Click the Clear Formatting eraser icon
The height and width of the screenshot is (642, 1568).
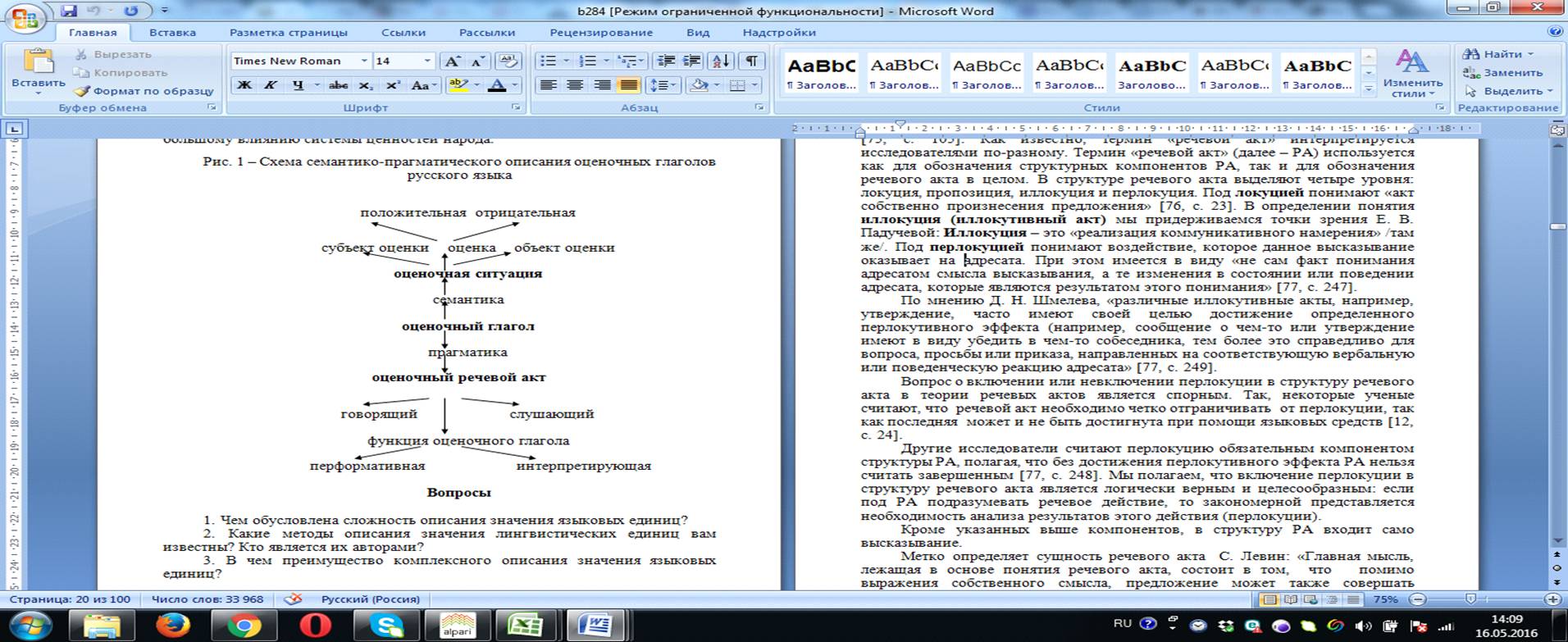pos(508,61)
